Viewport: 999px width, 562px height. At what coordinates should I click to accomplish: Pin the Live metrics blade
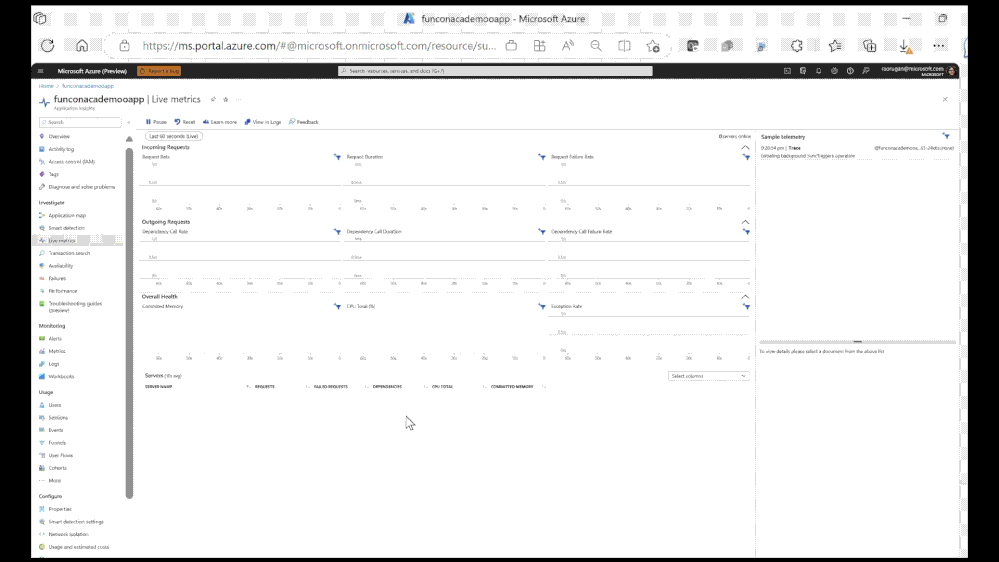213,99
